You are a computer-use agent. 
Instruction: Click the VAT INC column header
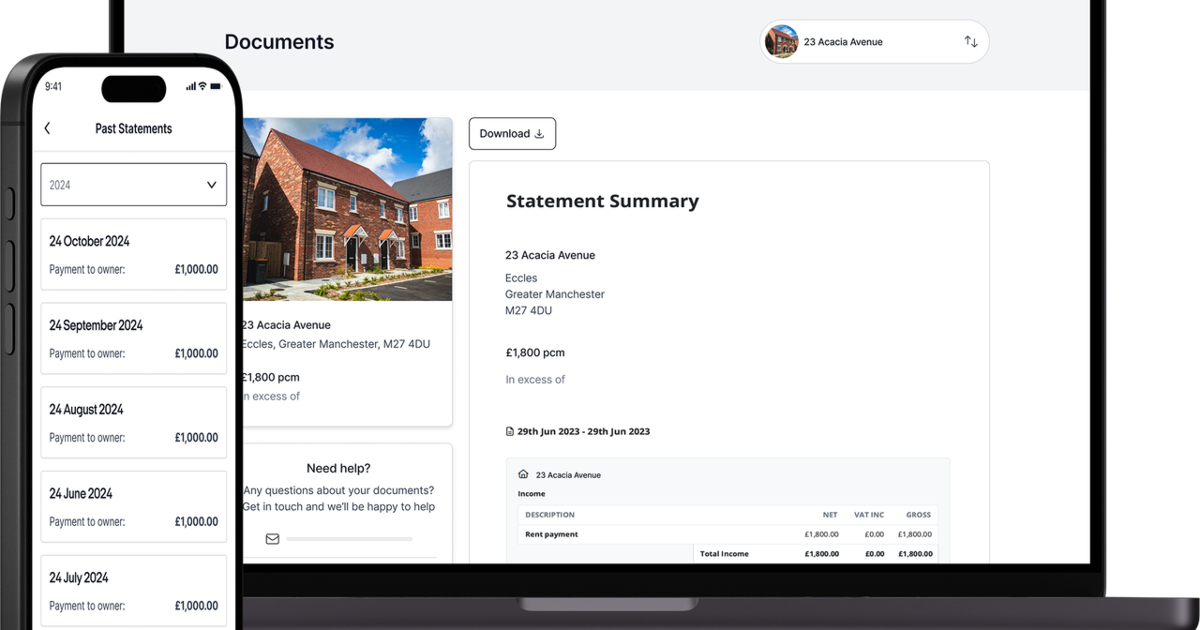(x=869, y=515)
